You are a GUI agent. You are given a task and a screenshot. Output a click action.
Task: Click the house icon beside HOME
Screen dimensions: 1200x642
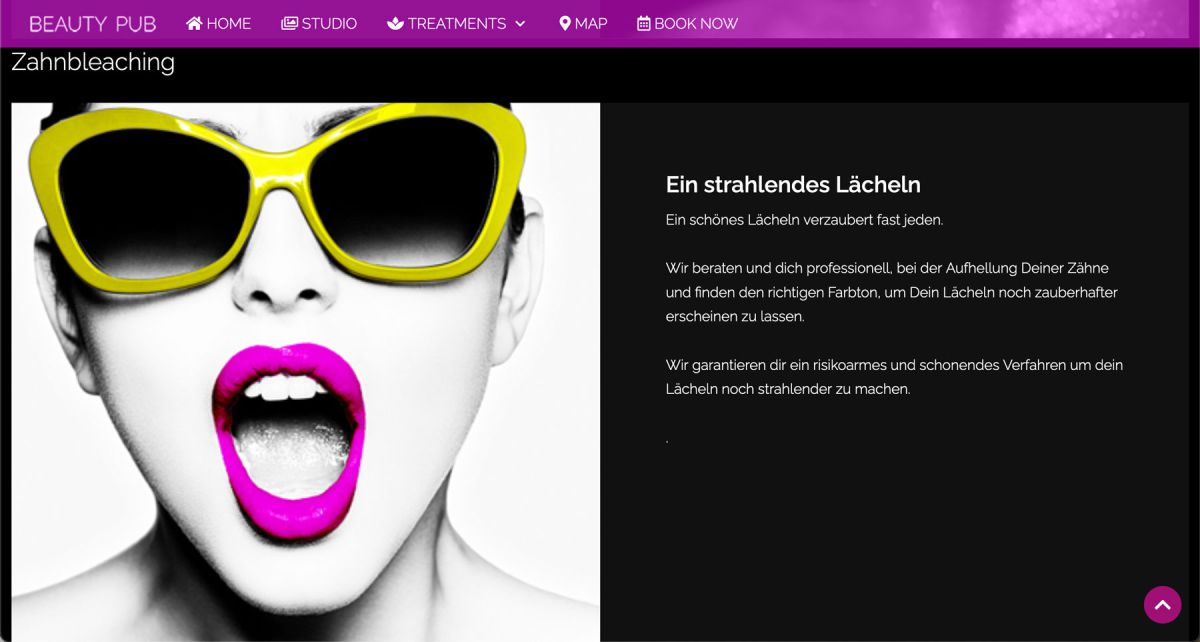pyautogui.click(x=194, y=23)
